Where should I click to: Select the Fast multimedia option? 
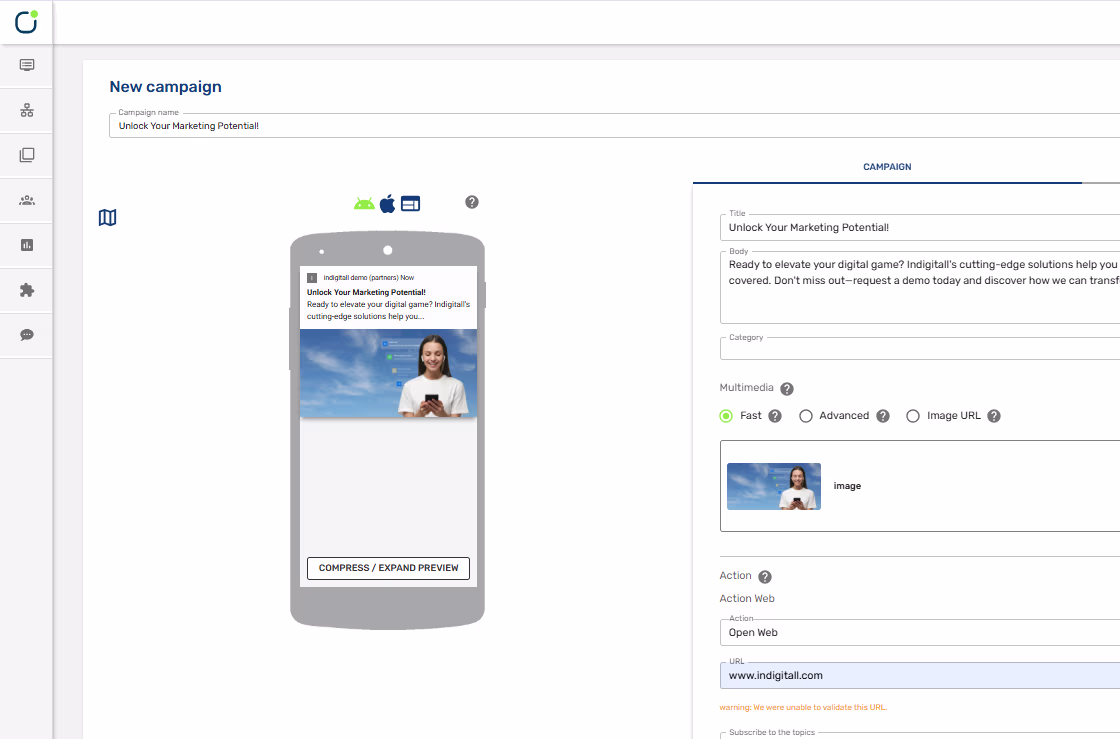pyautogui.click(x=725, y=415)
